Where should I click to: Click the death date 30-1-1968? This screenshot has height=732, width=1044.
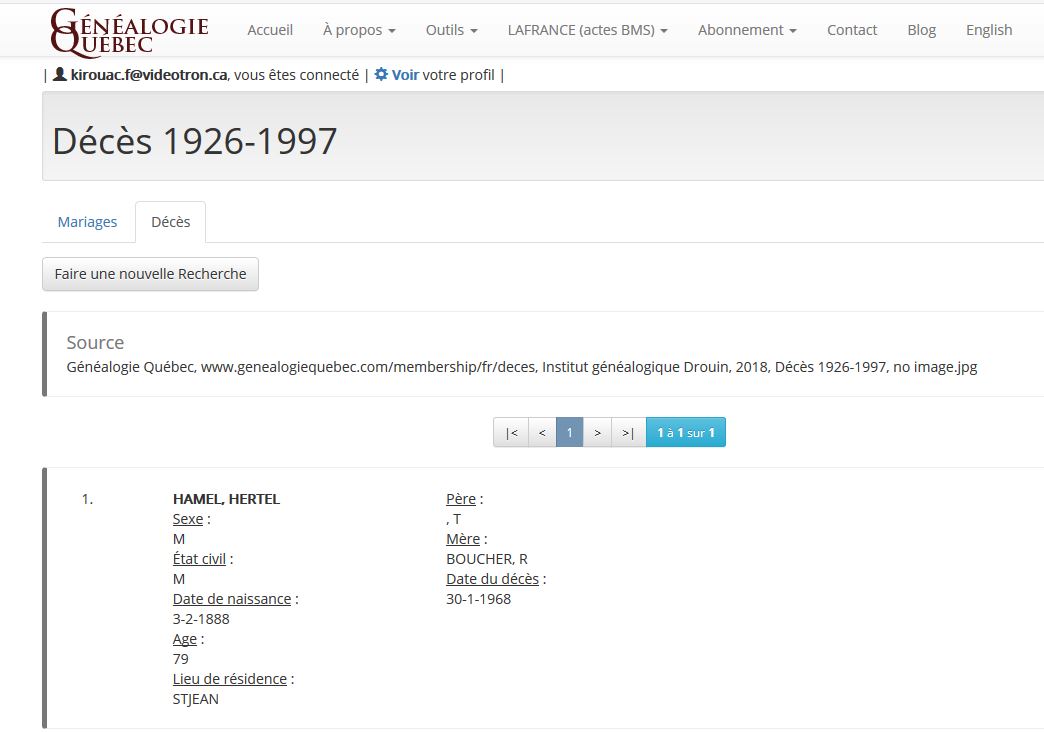[479, 599]
